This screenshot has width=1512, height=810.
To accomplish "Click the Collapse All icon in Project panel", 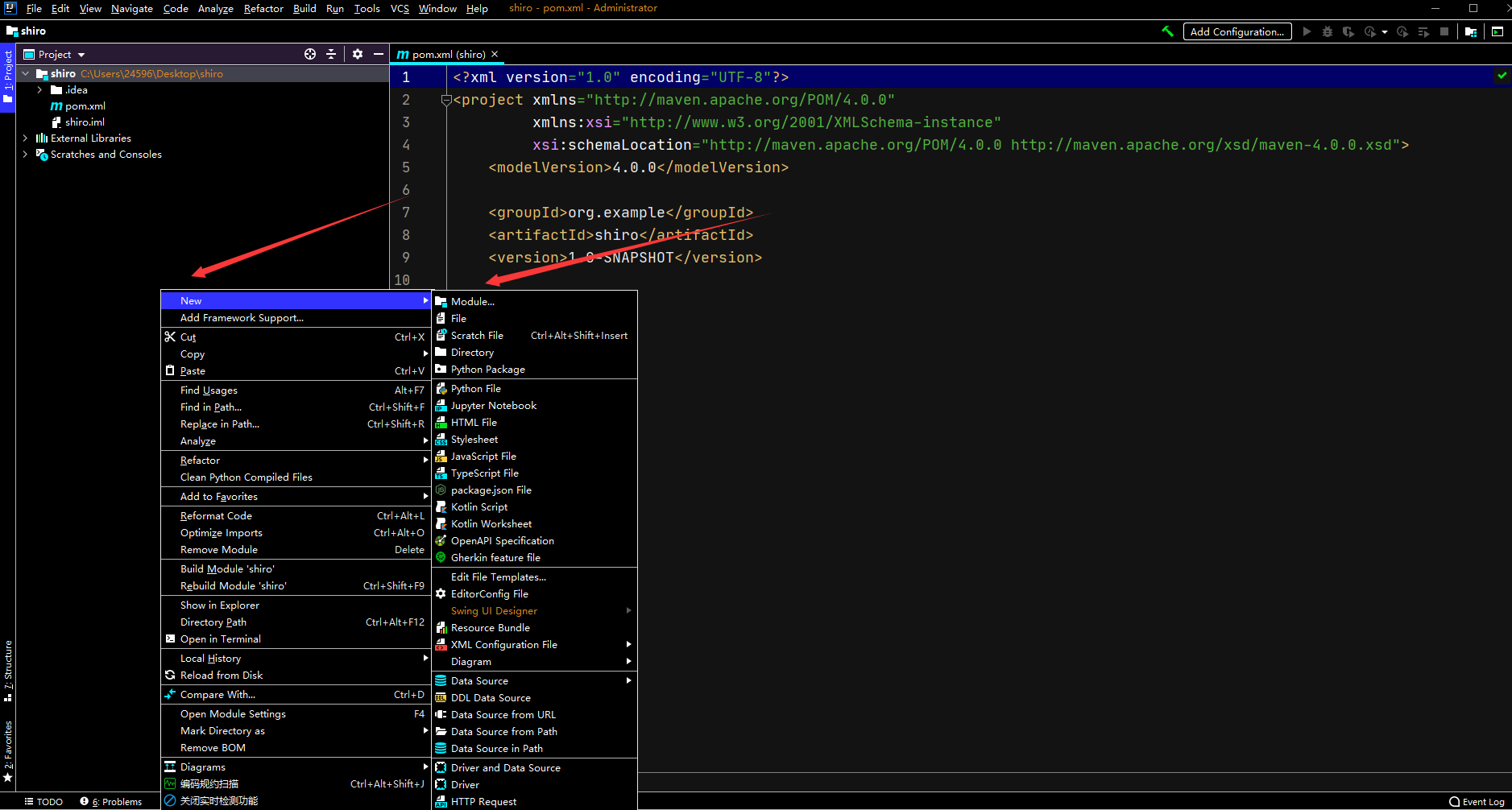I will 331,54.
